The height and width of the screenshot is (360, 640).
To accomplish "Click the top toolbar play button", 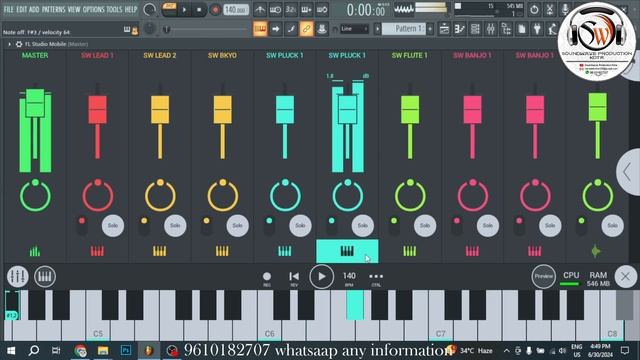I will [x=184, y=10].
